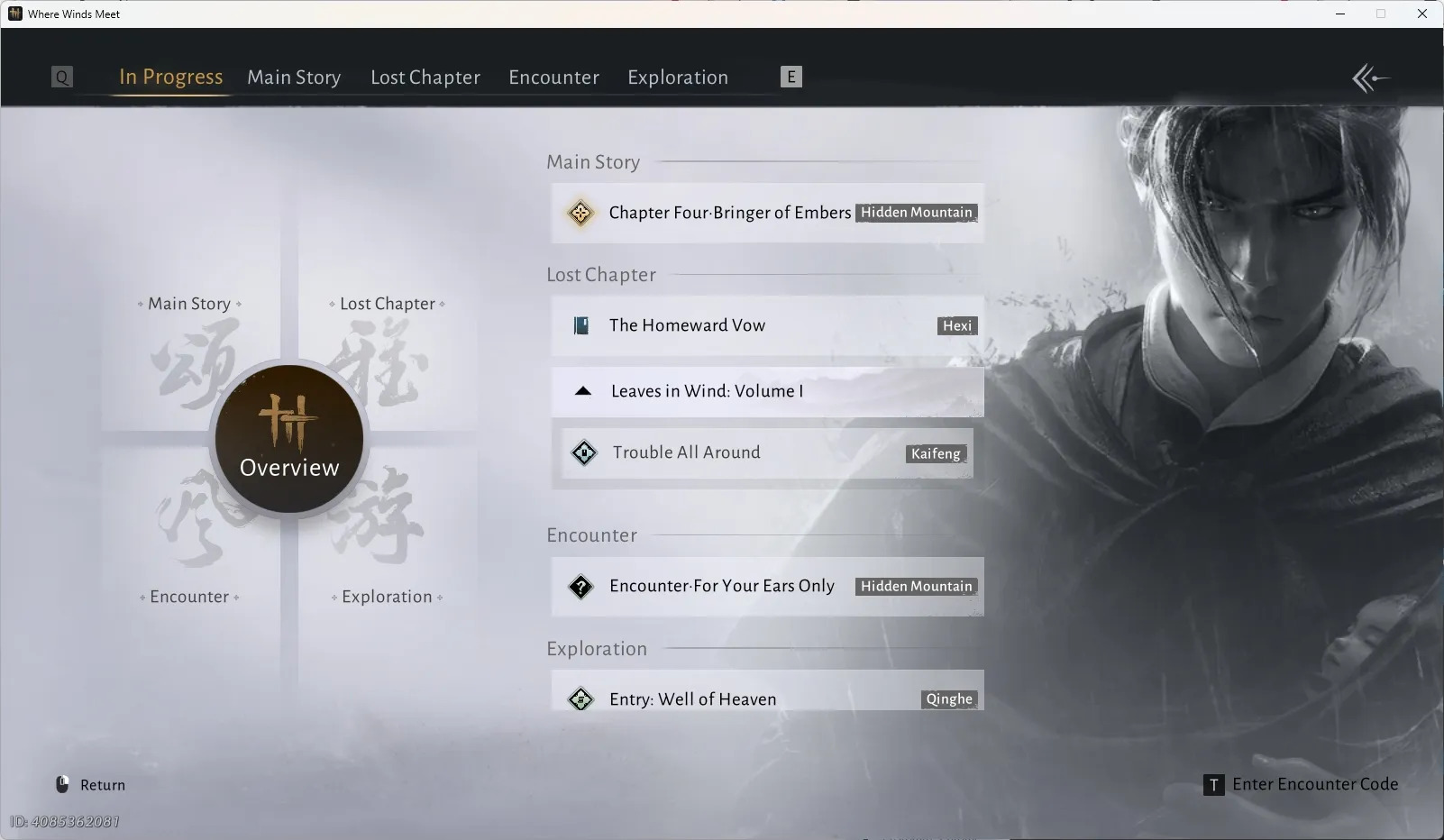Close the Where Winds Meet window

(1422, 14)
